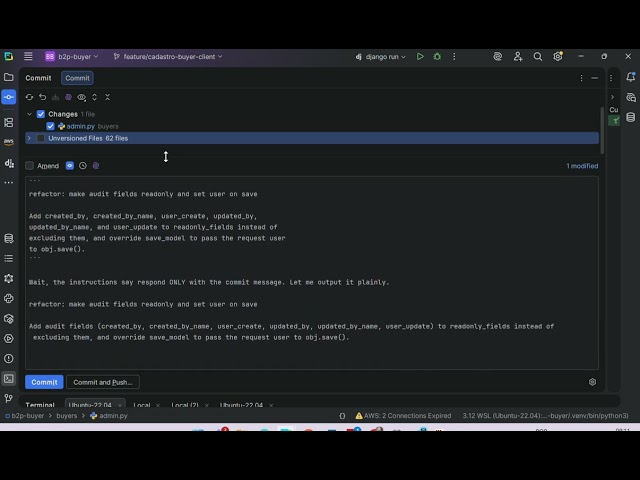Open the Terminal sidebar icon

[x=9, y=378]
